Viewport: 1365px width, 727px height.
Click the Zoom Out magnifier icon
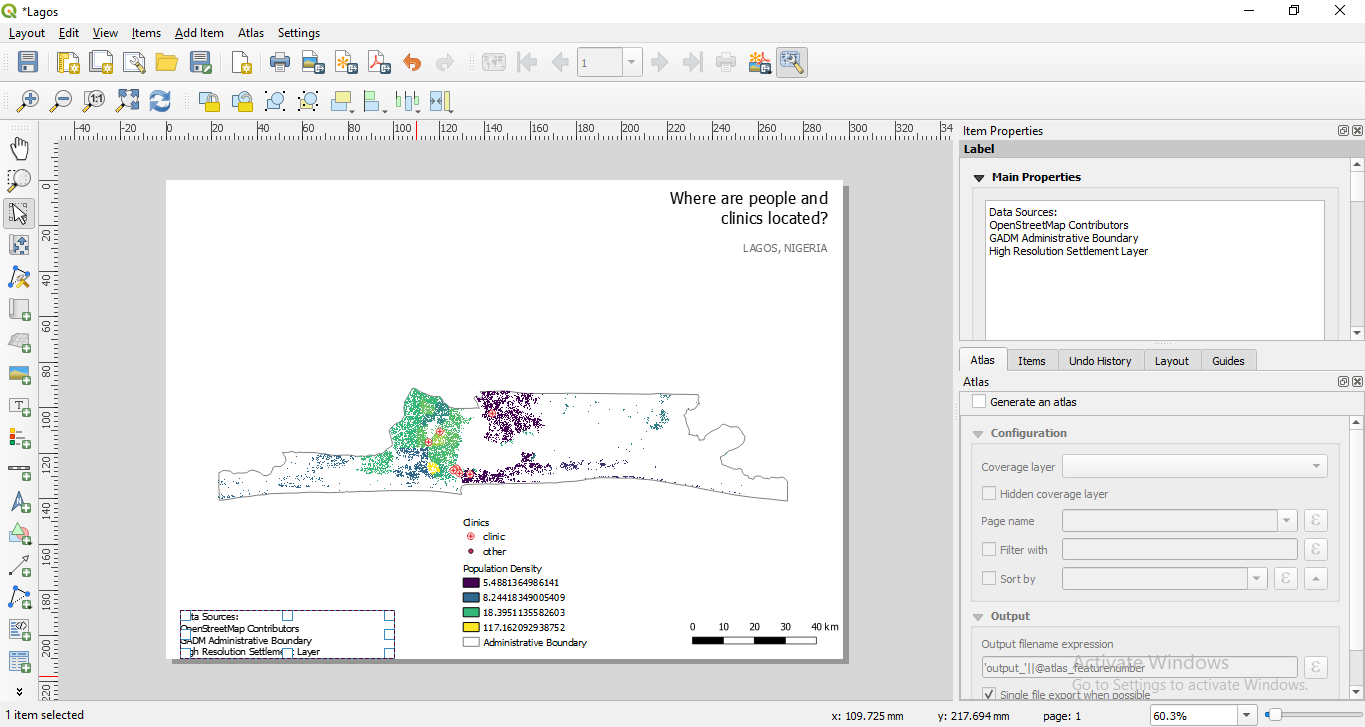click(x=61, y=101)
